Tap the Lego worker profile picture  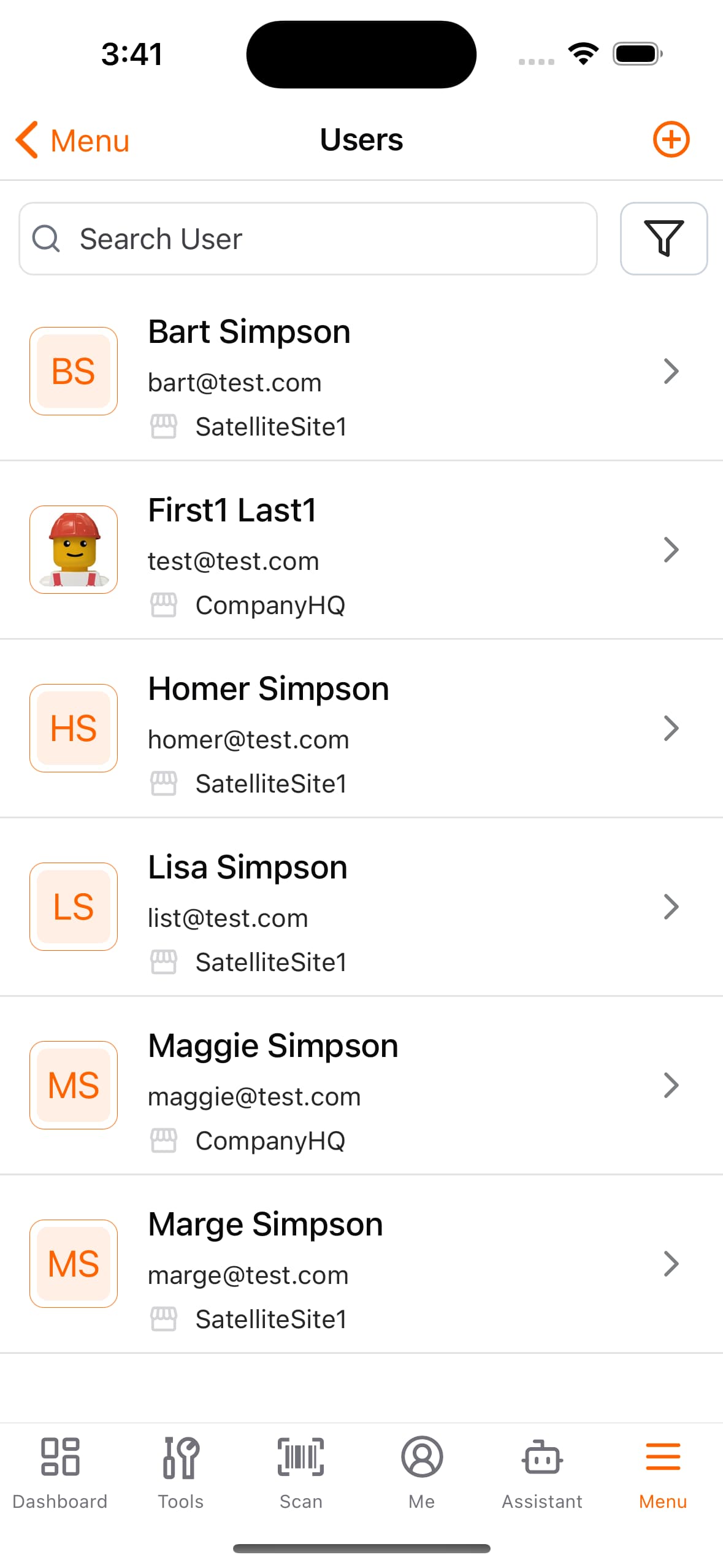74,550
